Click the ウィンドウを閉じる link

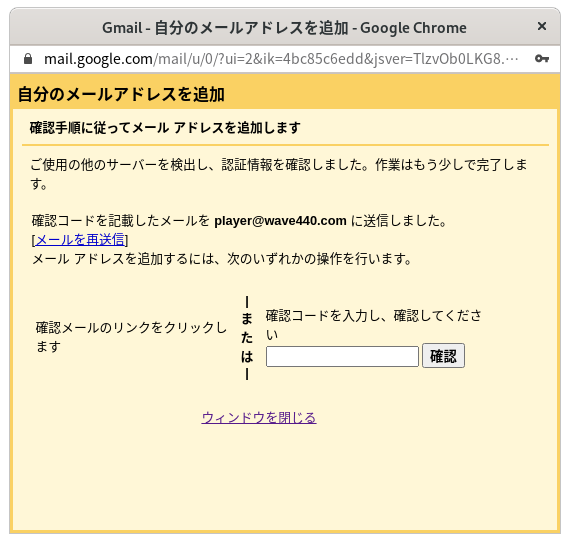259,418
